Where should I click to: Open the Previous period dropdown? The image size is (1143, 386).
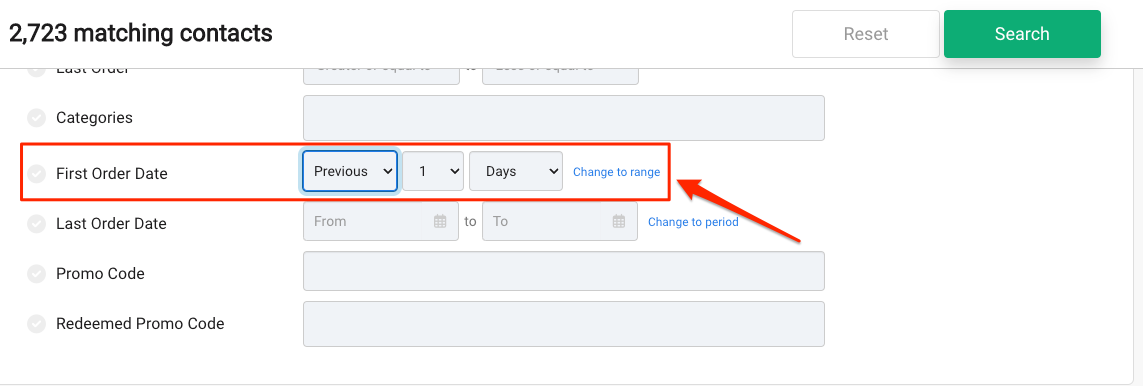pyautogui.click(x=350, y=171)
